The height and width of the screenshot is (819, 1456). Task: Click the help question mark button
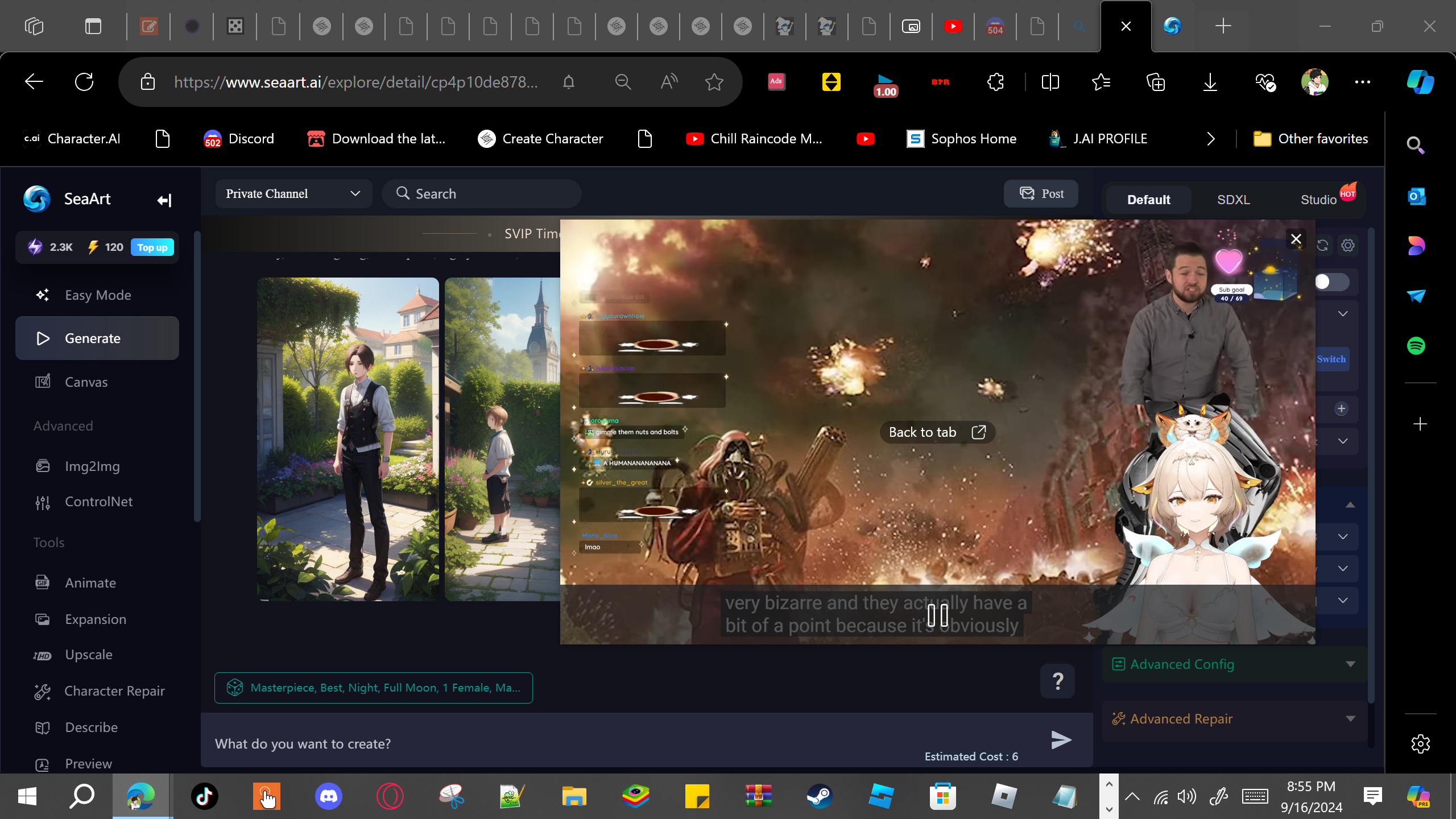pyautogui.click(x=1057, y=681)
